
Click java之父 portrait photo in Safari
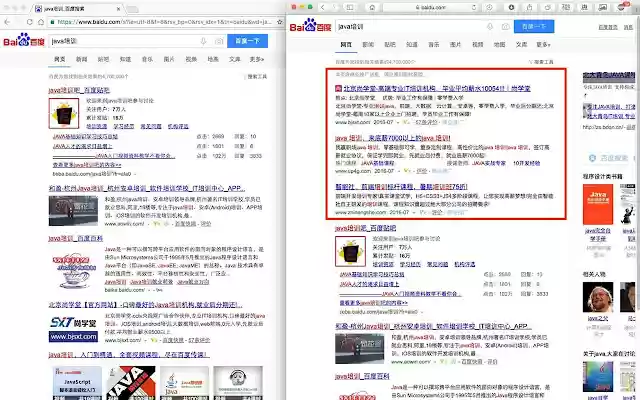[x=598, y=297]
